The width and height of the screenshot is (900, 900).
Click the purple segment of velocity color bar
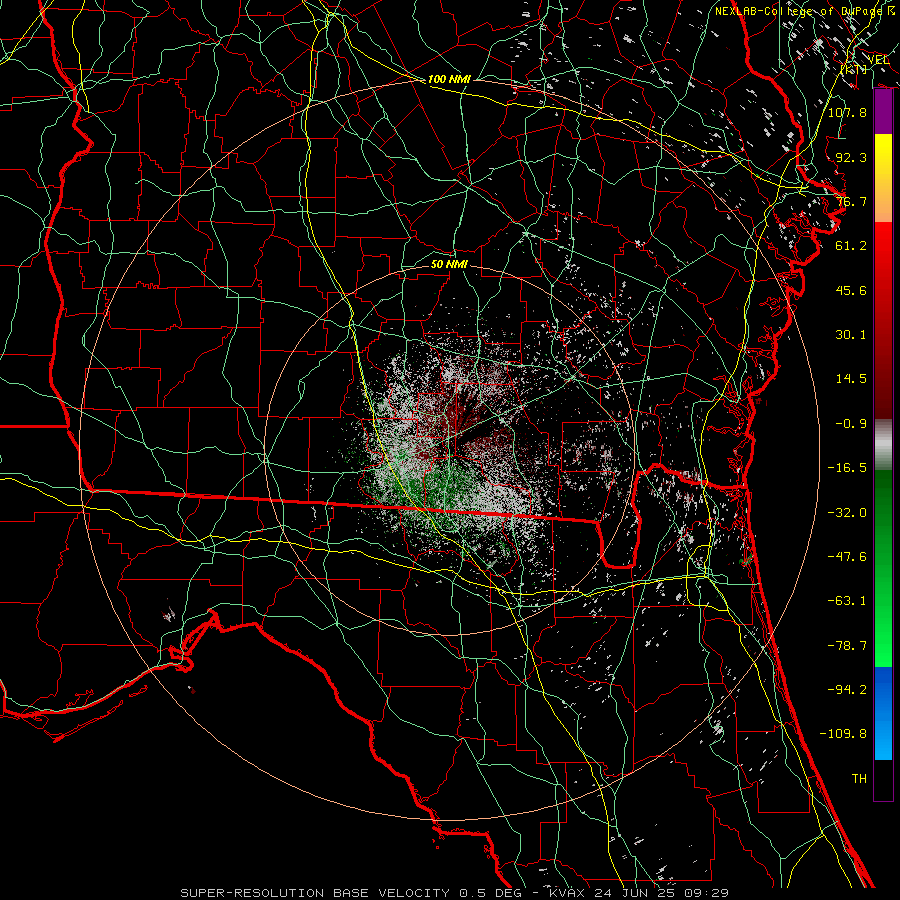[883, 112]
